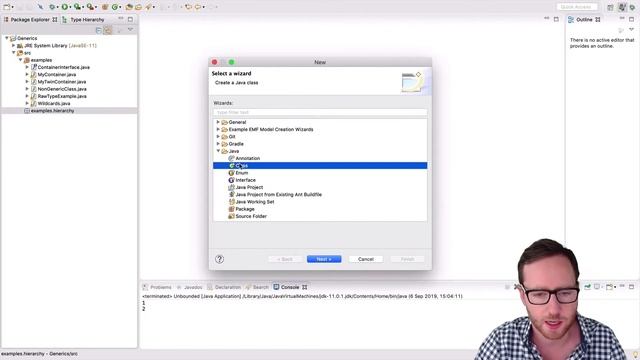Viewport: 640px width, 360px height.
Task: Click the Next button in wizard
Action: tap(324, 259)
